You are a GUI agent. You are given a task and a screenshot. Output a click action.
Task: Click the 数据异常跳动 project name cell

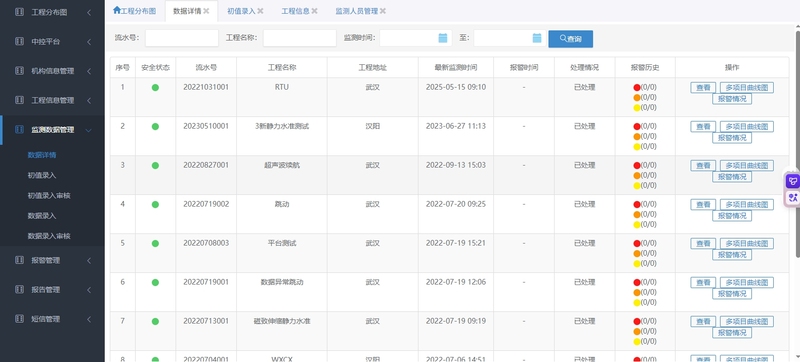tap(282, 282)
